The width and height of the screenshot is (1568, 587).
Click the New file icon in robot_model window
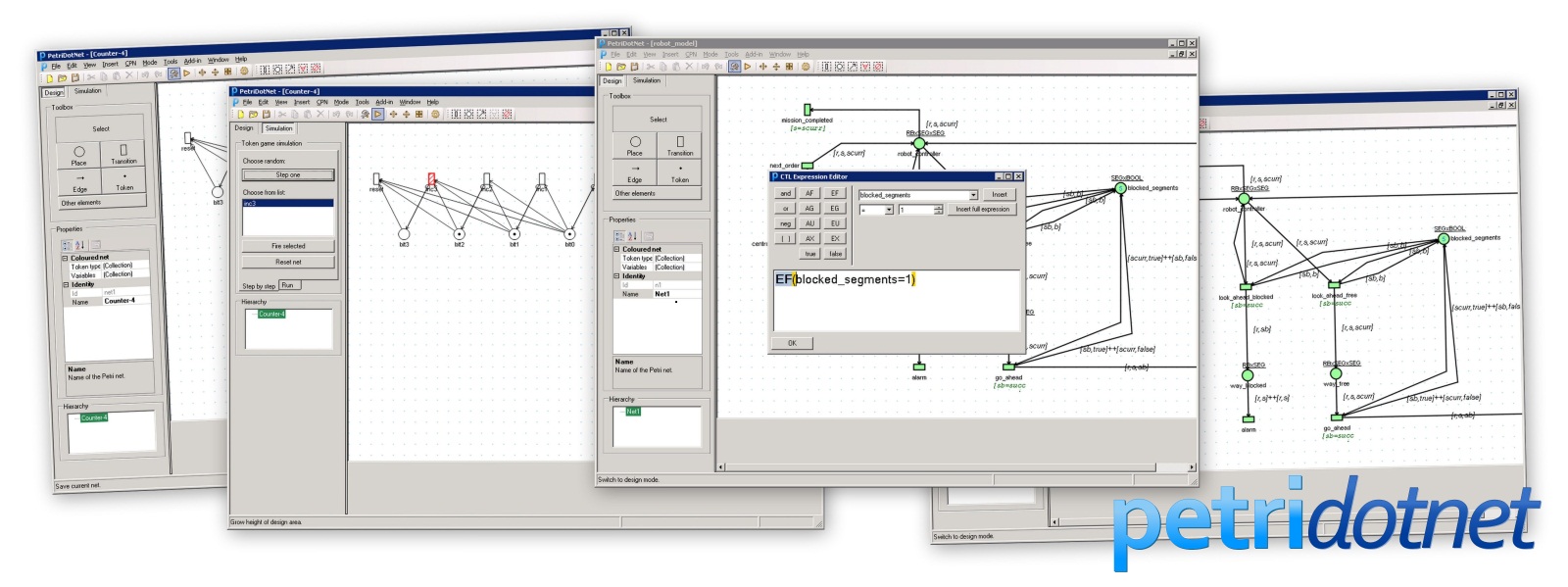[608, 67]
